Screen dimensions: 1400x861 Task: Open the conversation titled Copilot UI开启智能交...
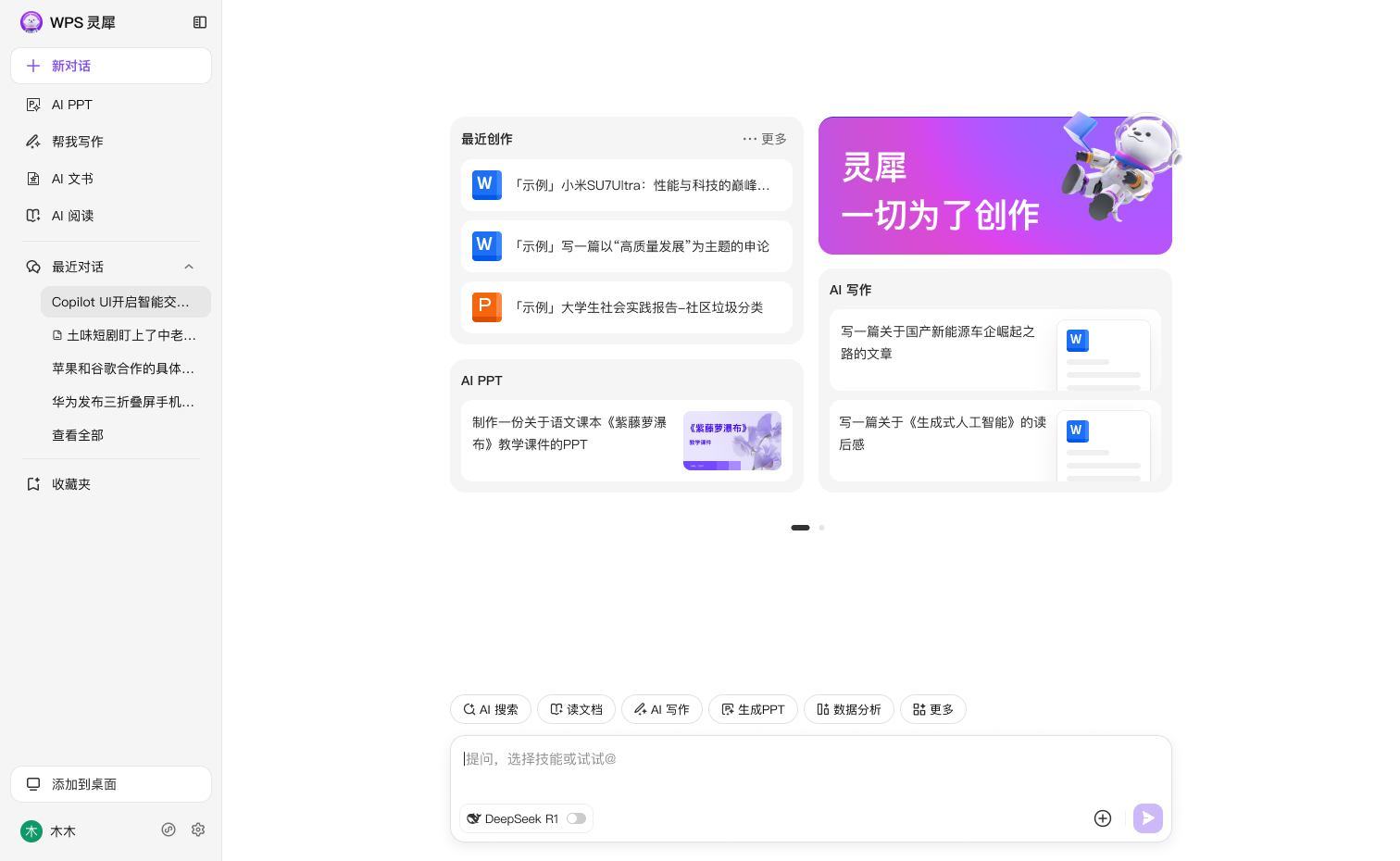(x=122, y=302)
